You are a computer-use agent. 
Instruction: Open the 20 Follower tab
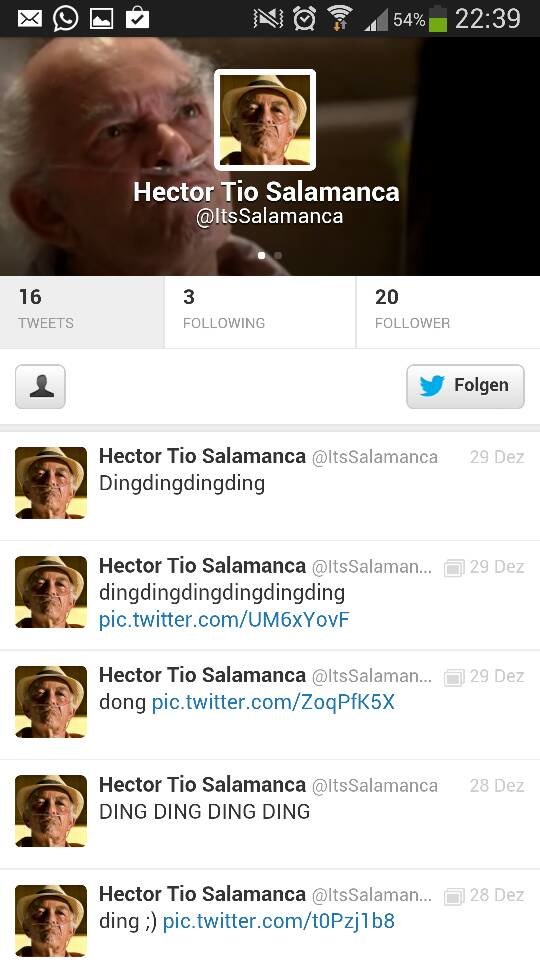tap(448, 312)
